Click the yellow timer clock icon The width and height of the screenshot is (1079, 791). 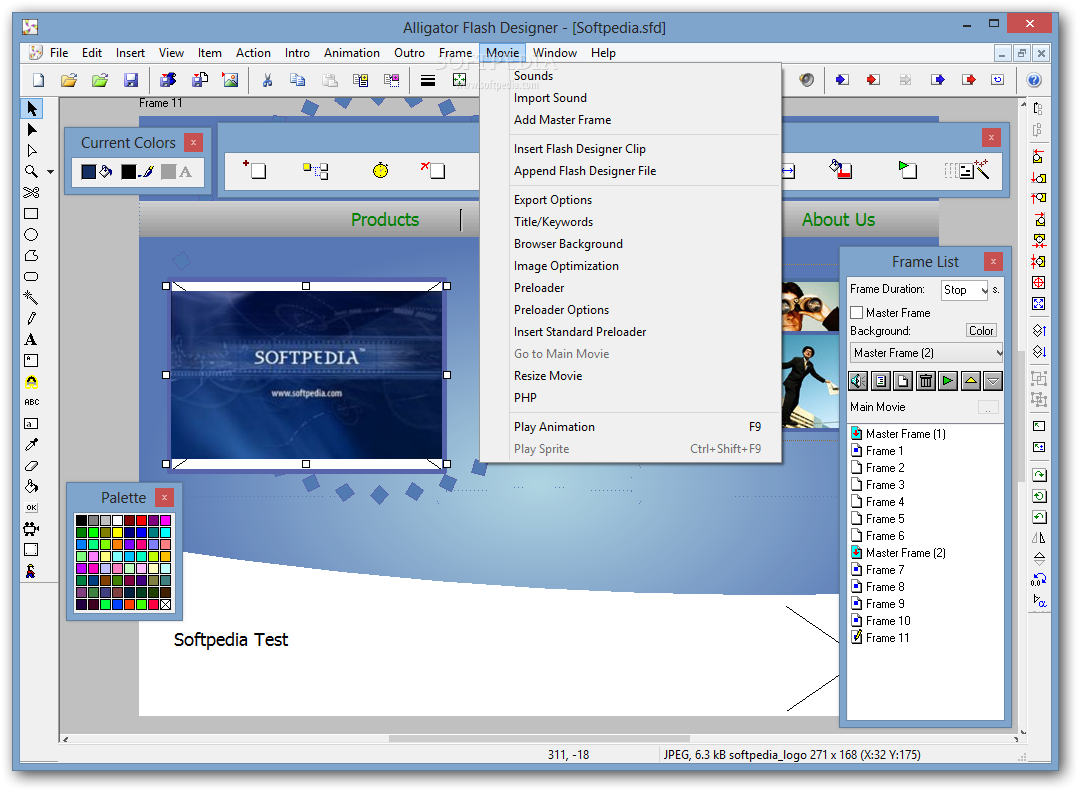[x=381, y=170]
